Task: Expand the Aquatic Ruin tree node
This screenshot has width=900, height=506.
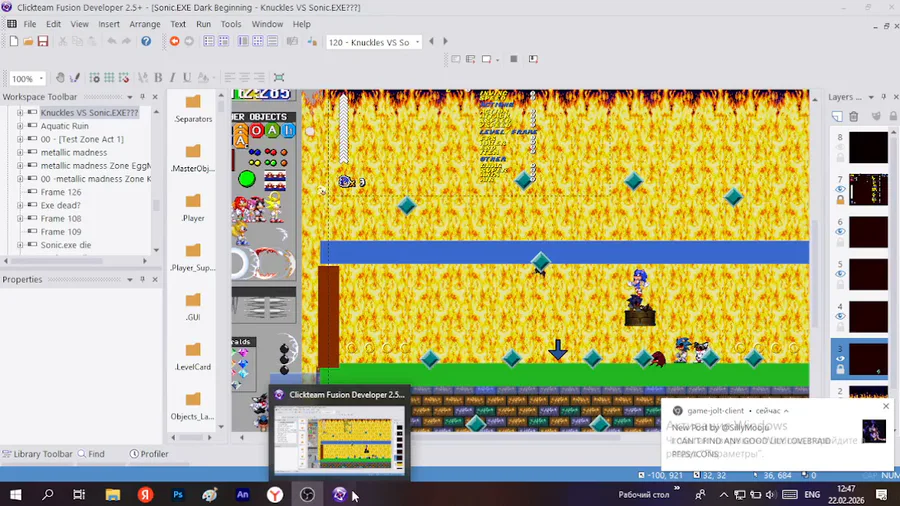Action: tap(20, 126)
